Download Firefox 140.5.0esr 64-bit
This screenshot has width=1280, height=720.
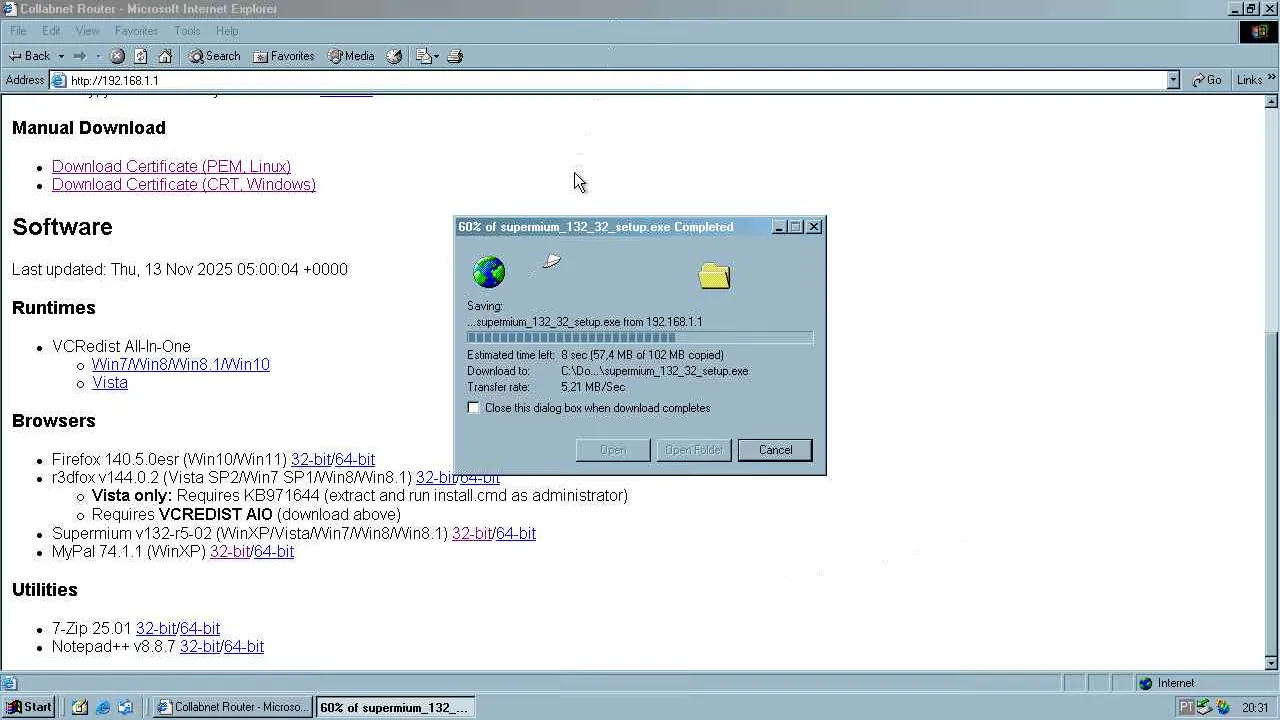click(x=355, y=459)
